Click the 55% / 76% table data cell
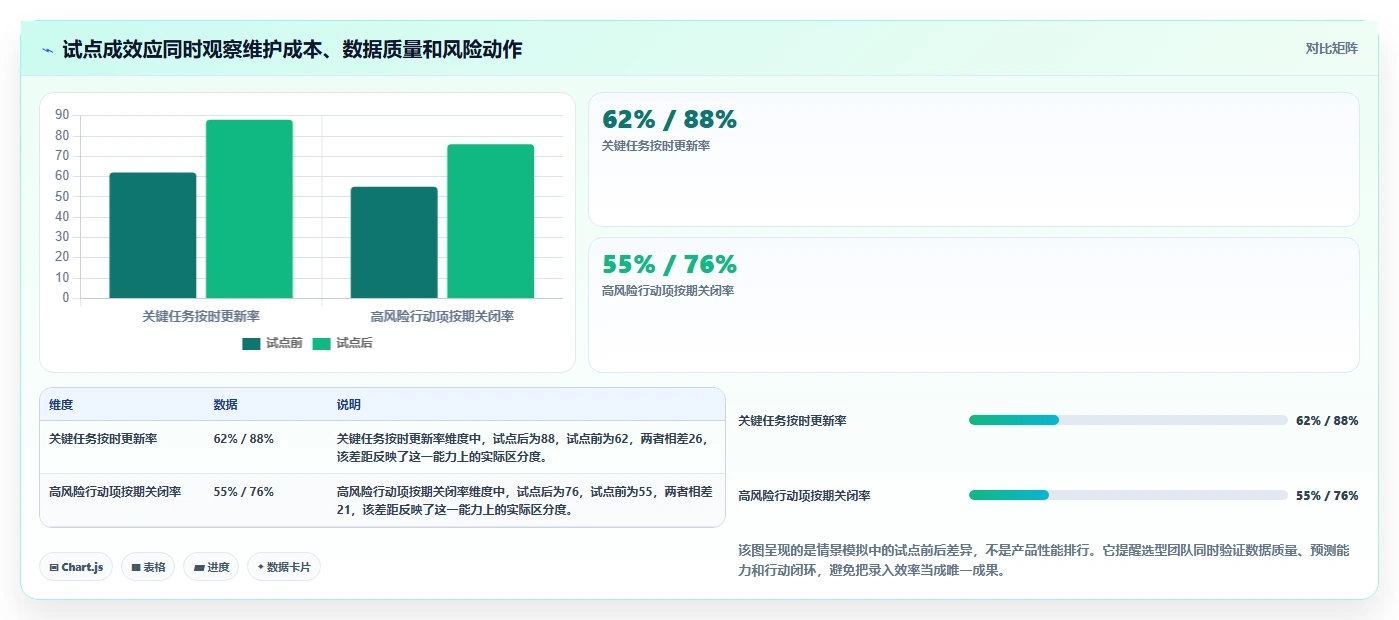This screenshot has height=620, width=1399. pos(243,492)
